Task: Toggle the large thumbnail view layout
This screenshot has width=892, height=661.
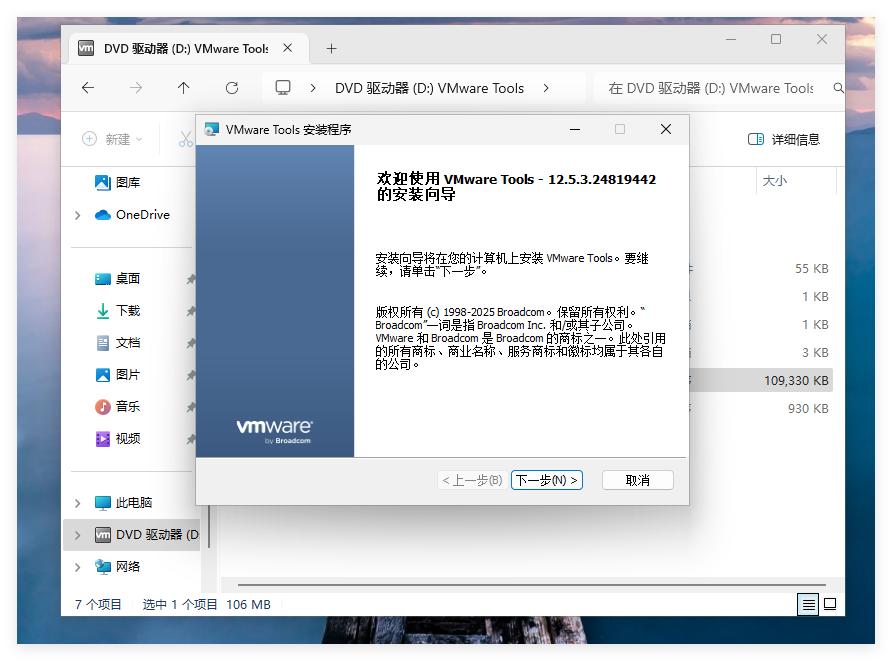Action: (830, 604)
